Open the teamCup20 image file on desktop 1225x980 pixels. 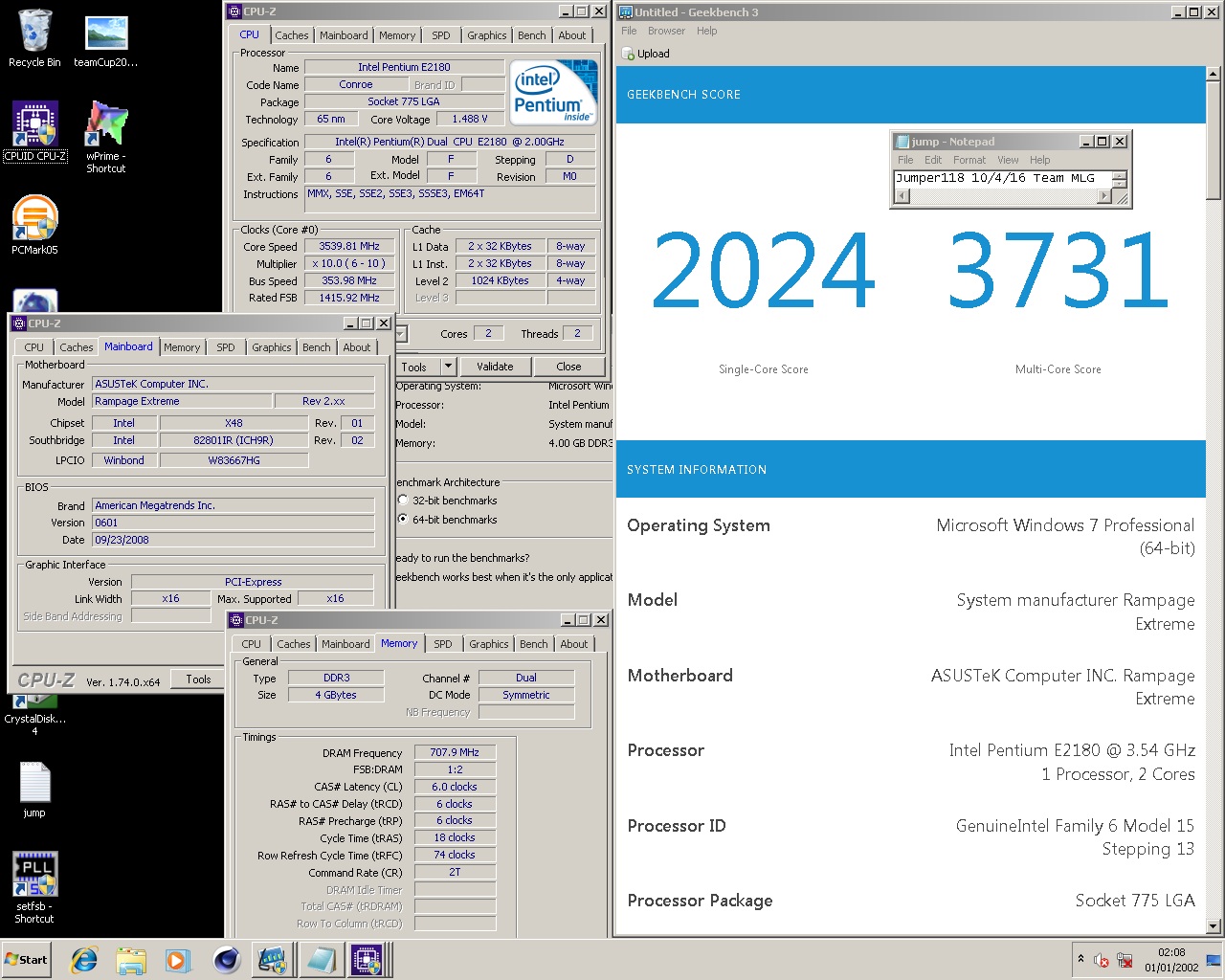pyautogui.click(x=106, y=41)
